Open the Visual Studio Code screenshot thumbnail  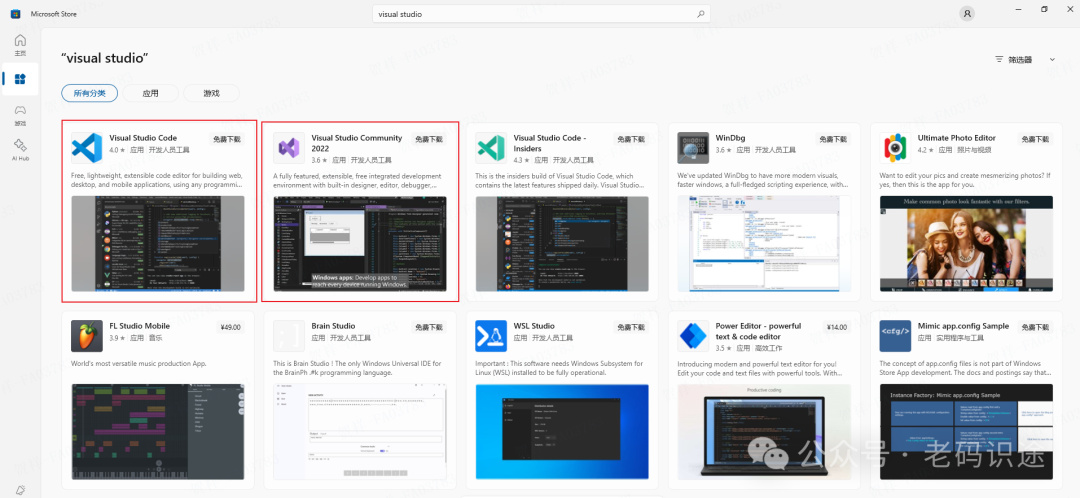[x=158, y=244]
